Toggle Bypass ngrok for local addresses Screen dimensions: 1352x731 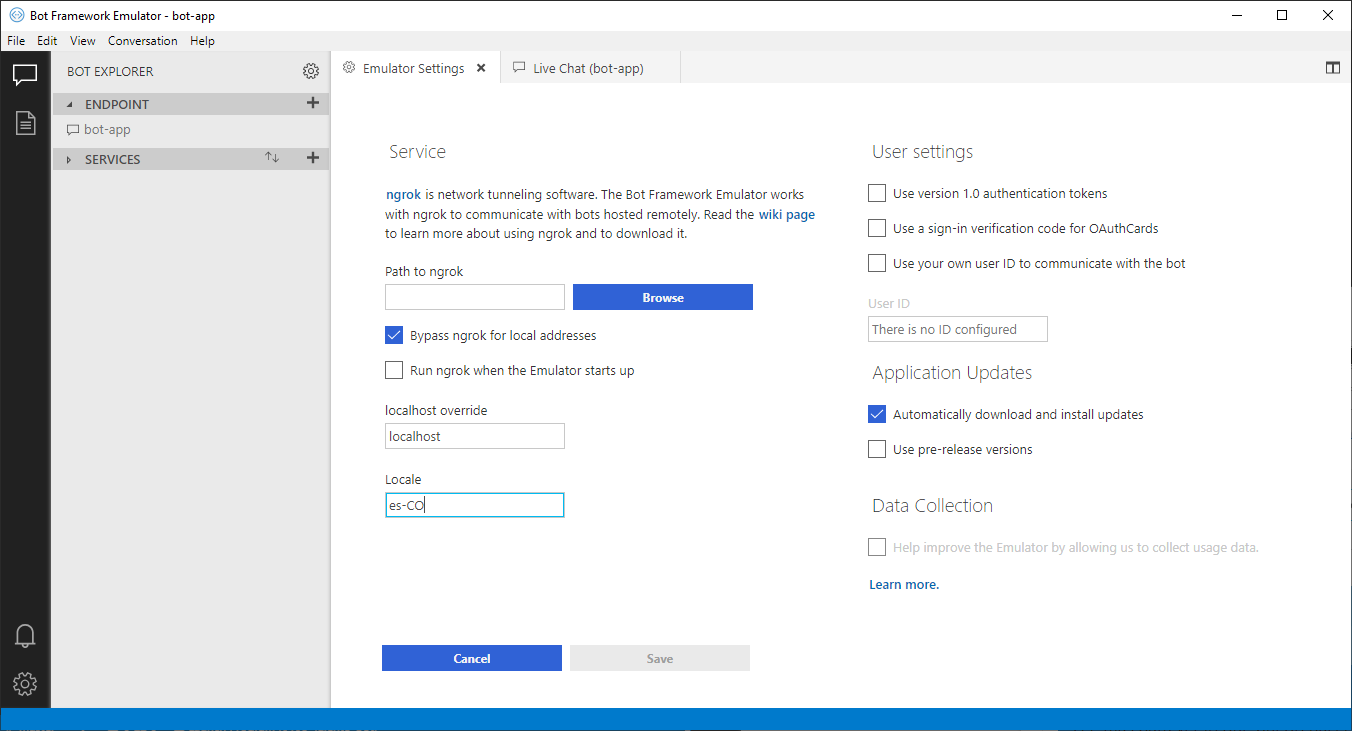coord(394,335)
